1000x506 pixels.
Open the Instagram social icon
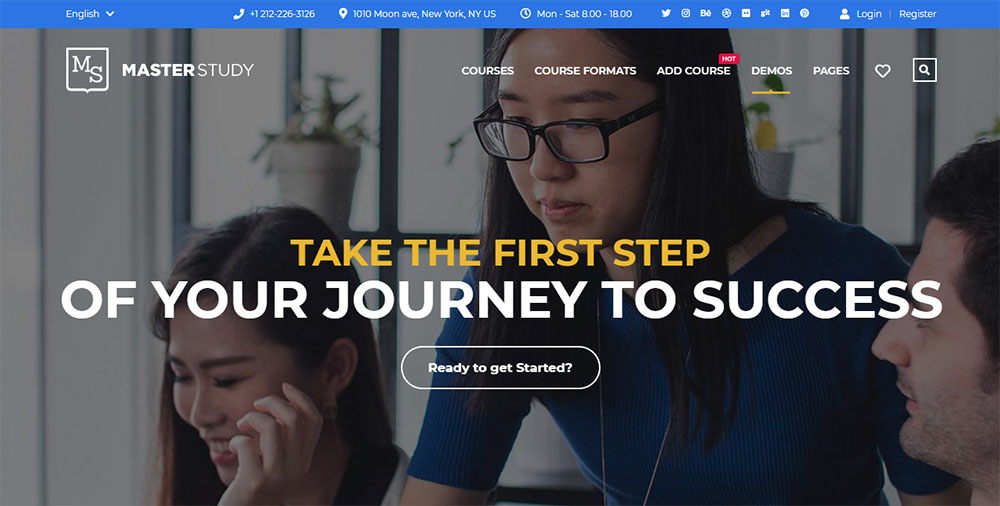(686, 13)
